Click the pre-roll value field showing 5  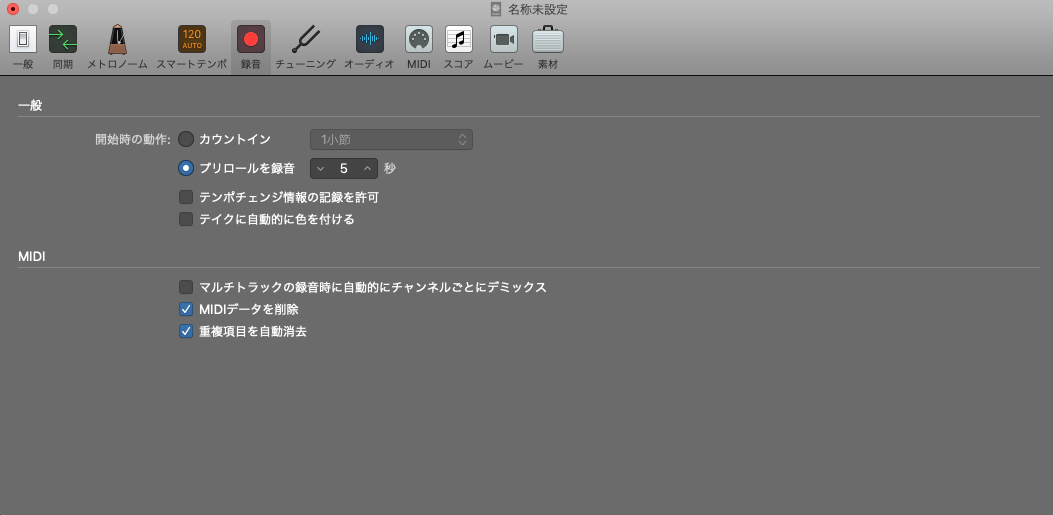[344, 169]
